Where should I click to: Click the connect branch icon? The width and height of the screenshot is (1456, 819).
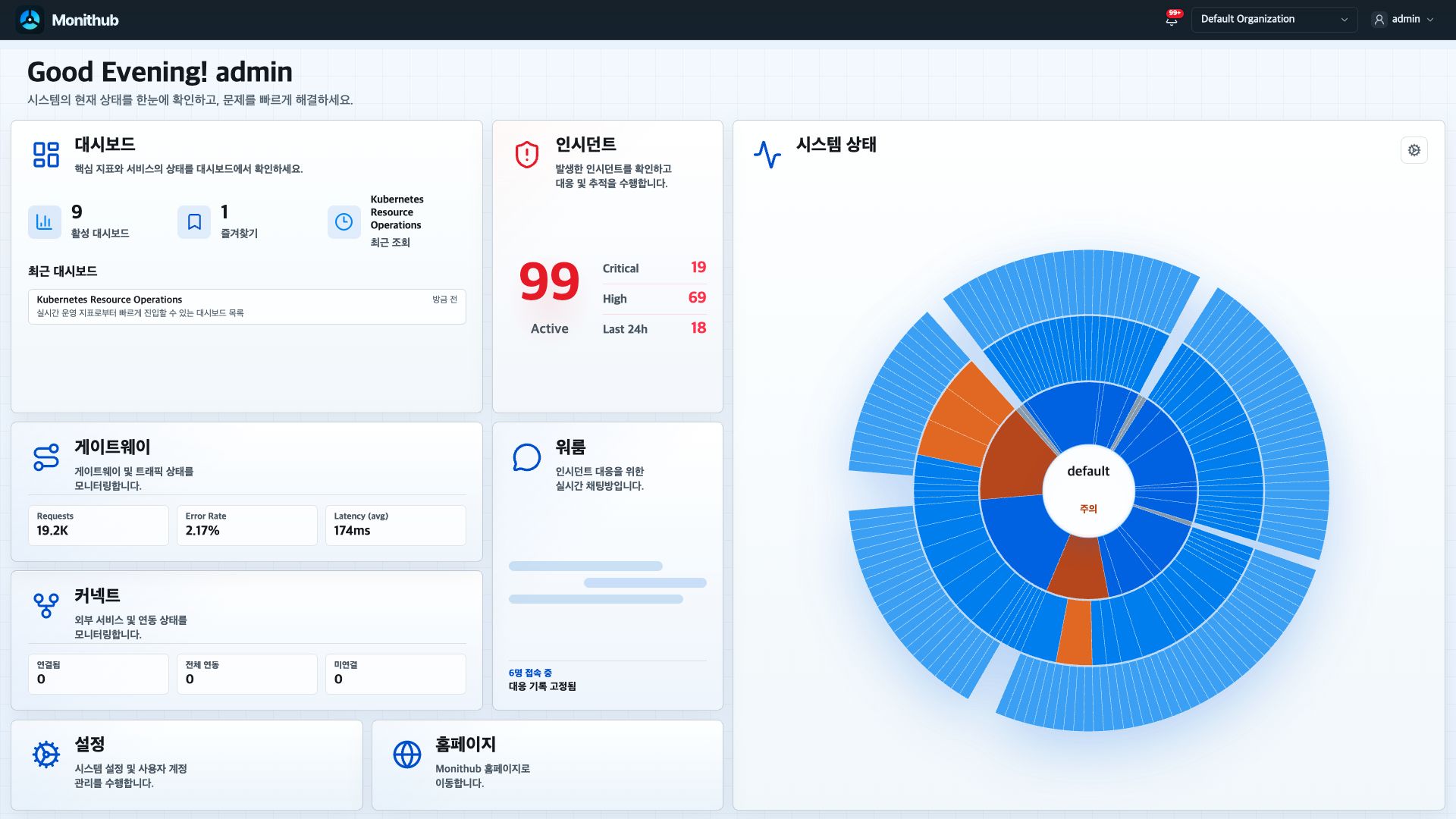(x=46, y=605)
